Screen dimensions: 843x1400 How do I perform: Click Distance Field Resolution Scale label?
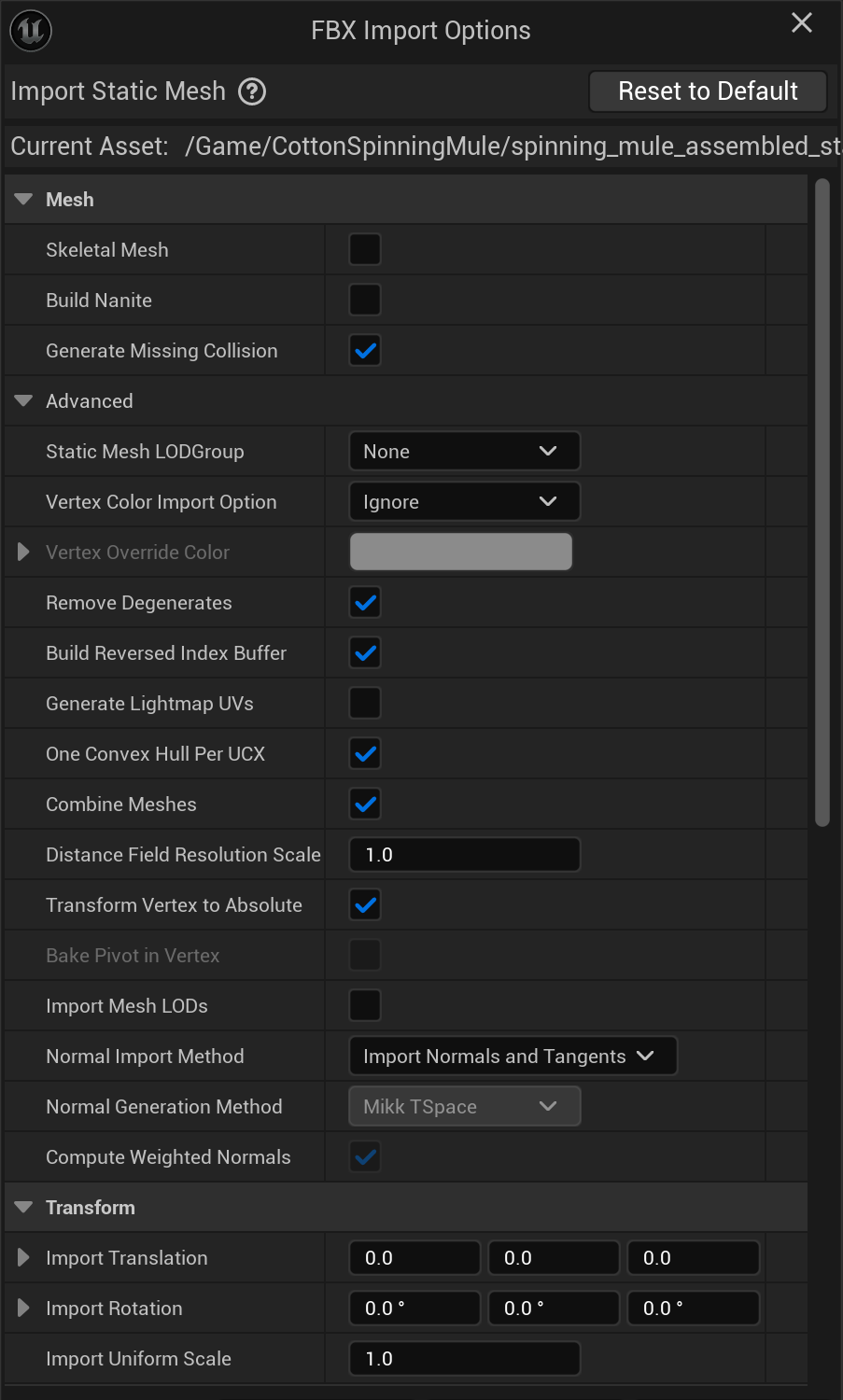pyautogui.click(x=183, y=855)
